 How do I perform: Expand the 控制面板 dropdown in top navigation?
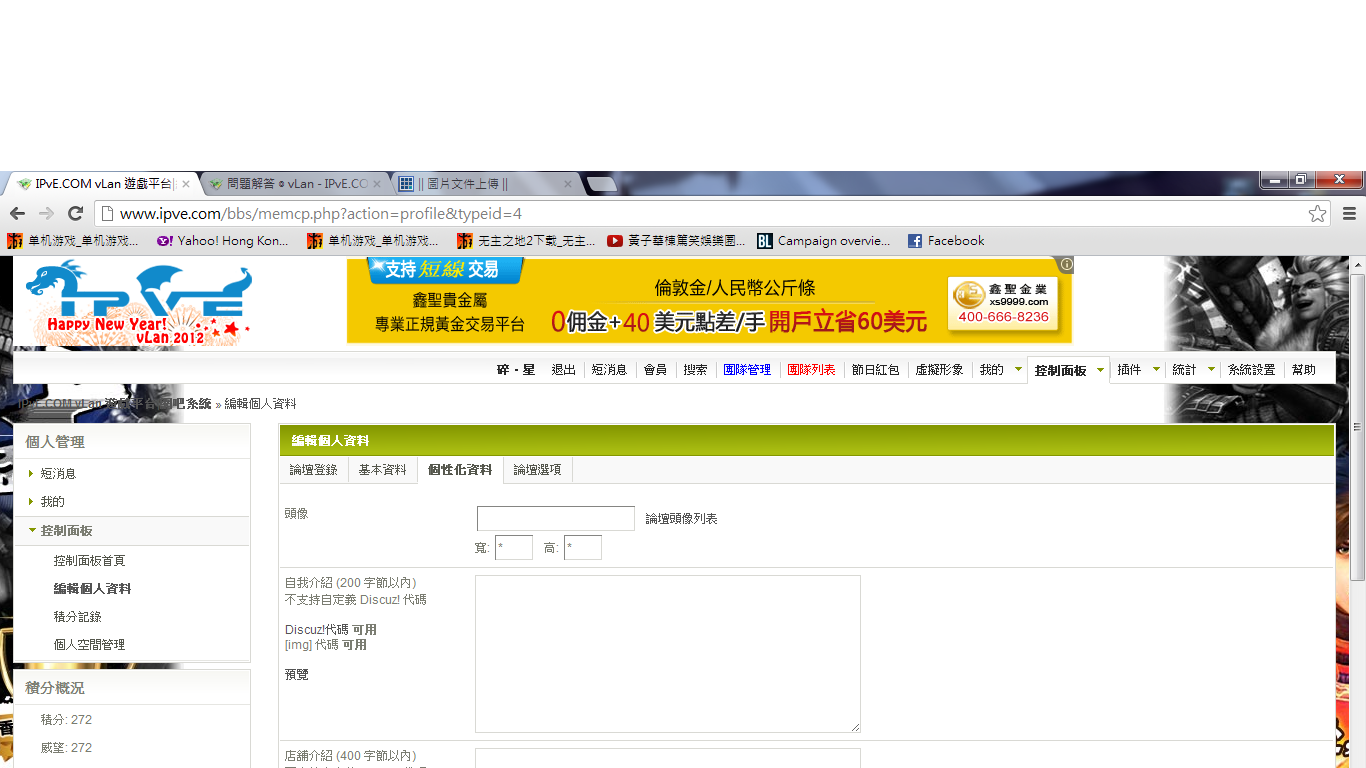click(1100, 370)
